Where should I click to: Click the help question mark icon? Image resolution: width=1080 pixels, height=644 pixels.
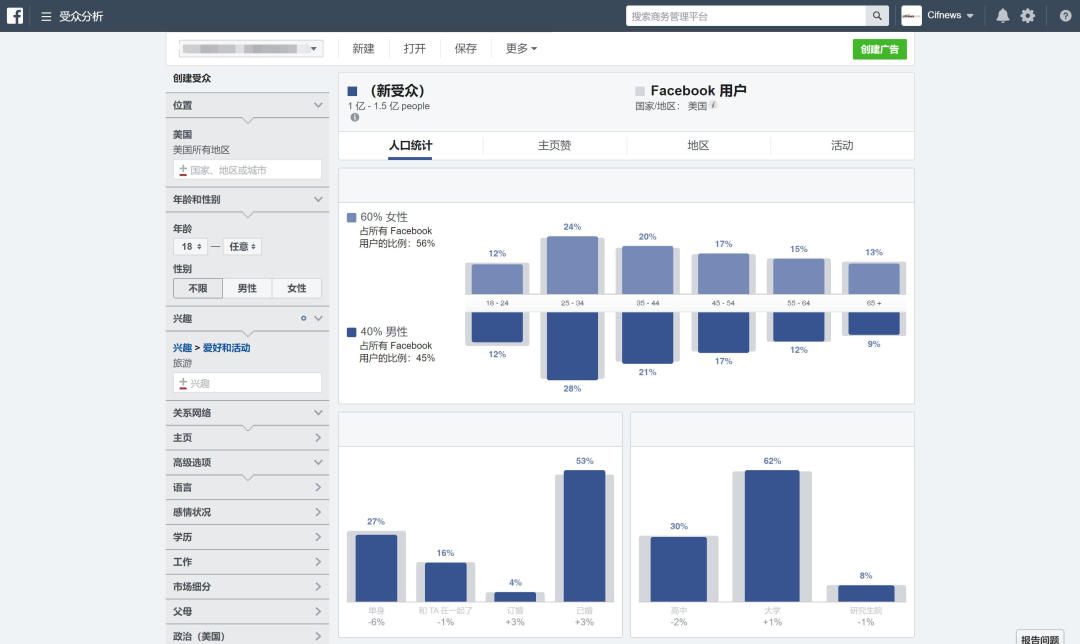1065,16
